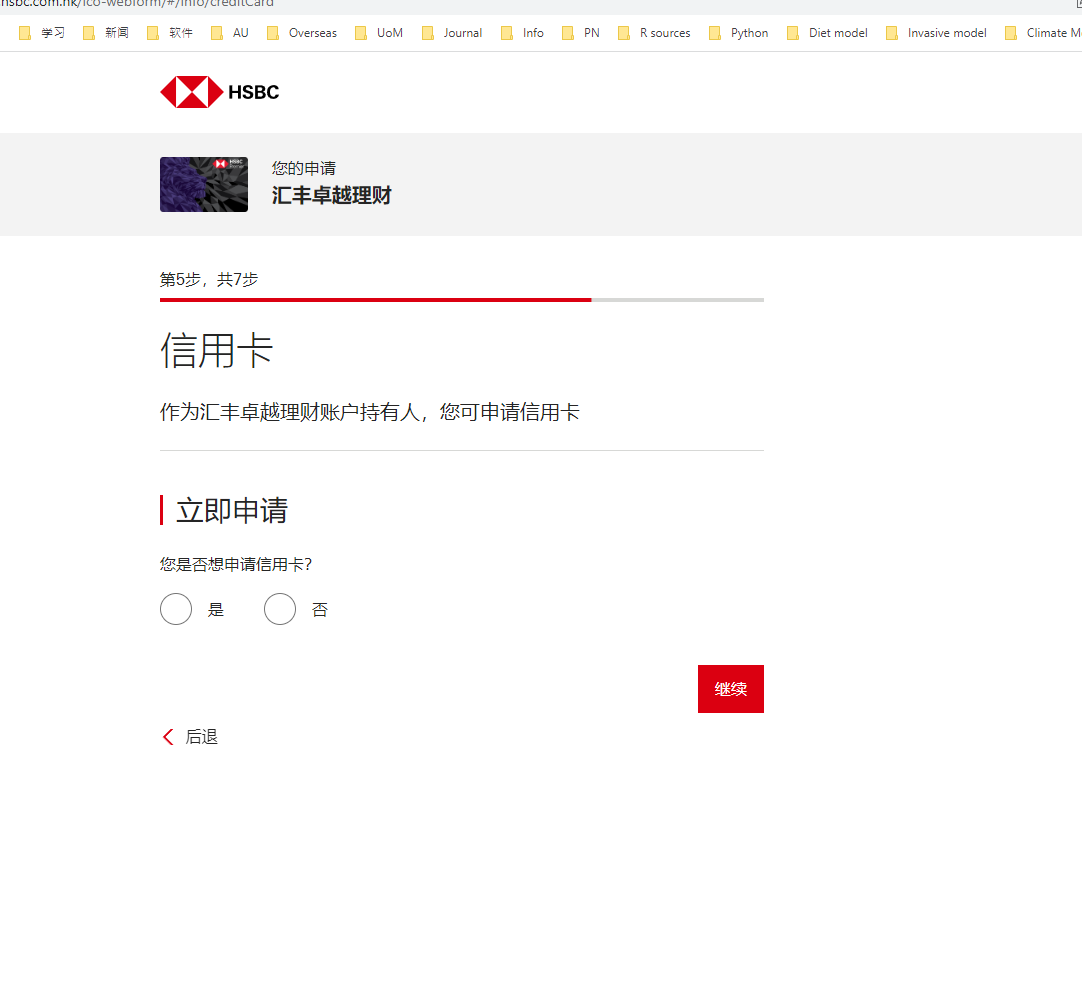Click the 立即申请 section heading

(232, 511)
